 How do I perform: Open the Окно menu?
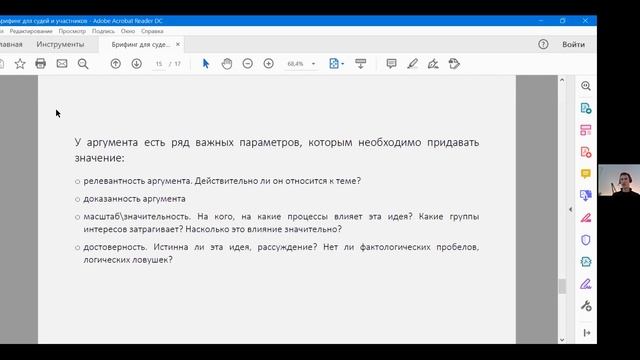point(128,31)
